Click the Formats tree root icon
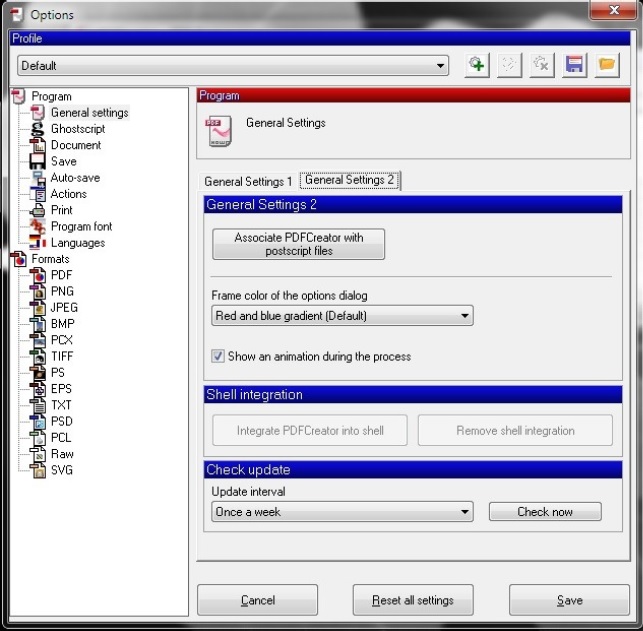Viewport: 643px width, 631px height. pos(18,259)
